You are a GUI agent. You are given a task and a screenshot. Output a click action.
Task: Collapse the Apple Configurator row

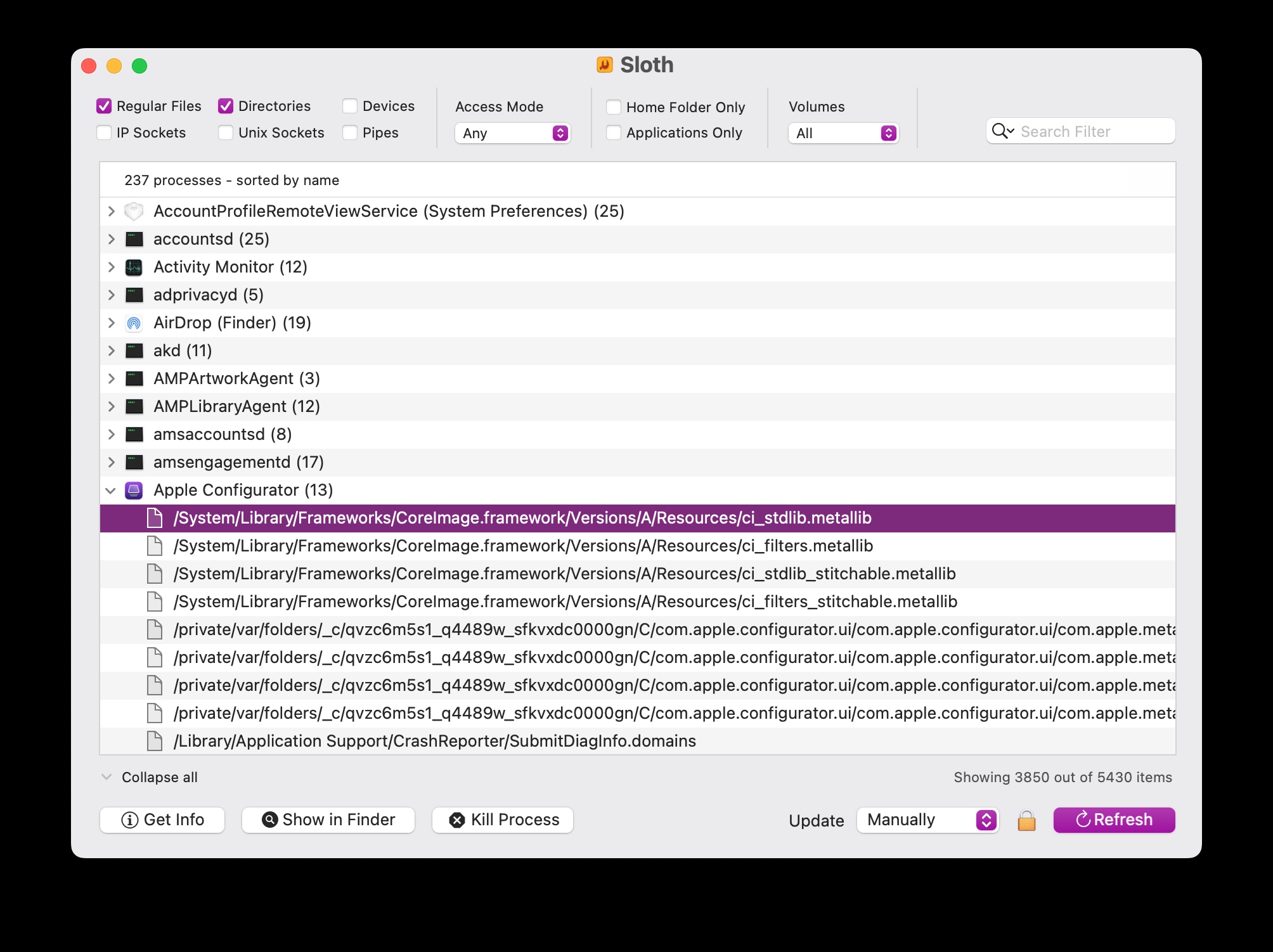tap(111, 491)
